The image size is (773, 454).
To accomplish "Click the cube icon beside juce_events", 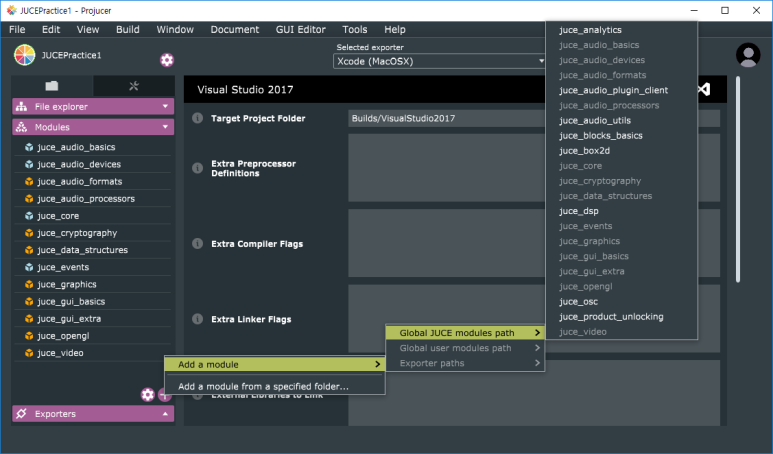I will click(29, 267).
